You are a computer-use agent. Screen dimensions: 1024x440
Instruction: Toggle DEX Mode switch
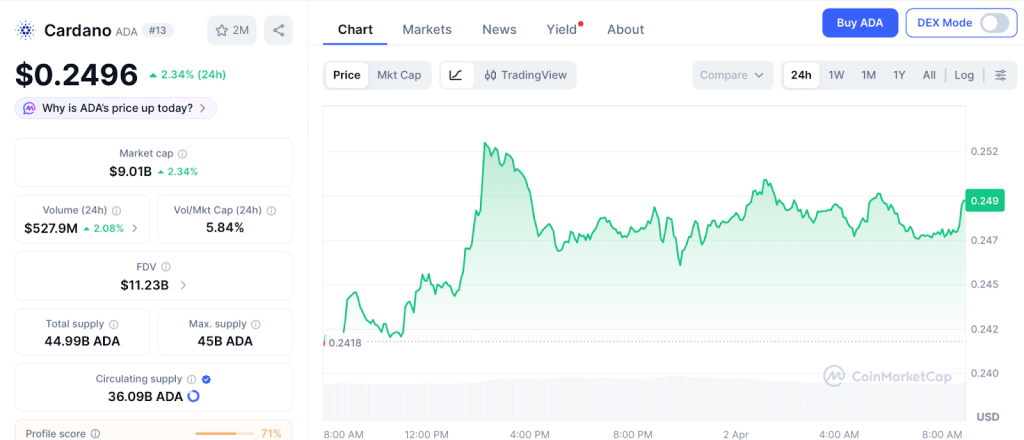(994, 23)
